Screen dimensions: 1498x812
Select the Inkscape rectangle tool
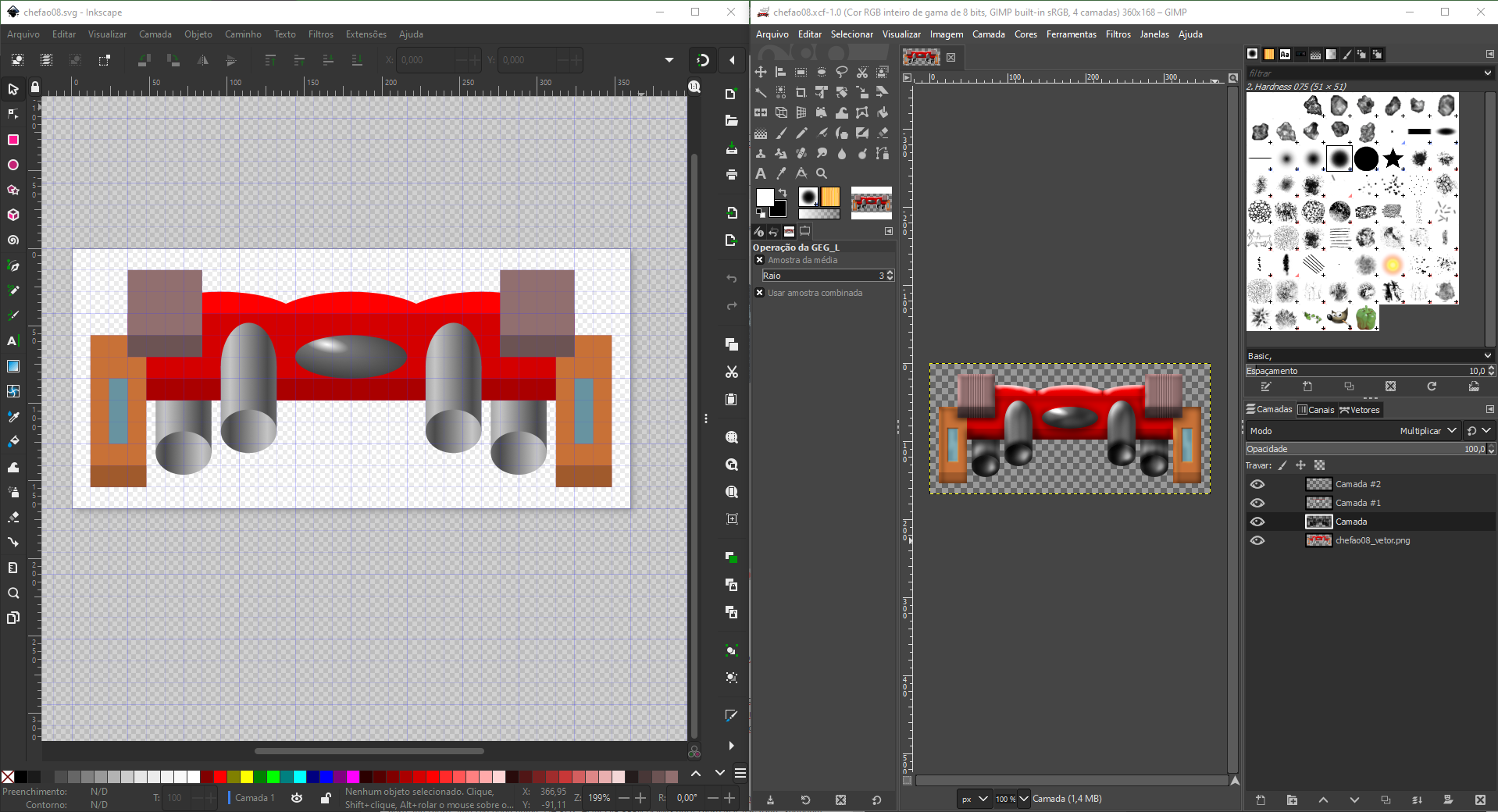[13, 140]
